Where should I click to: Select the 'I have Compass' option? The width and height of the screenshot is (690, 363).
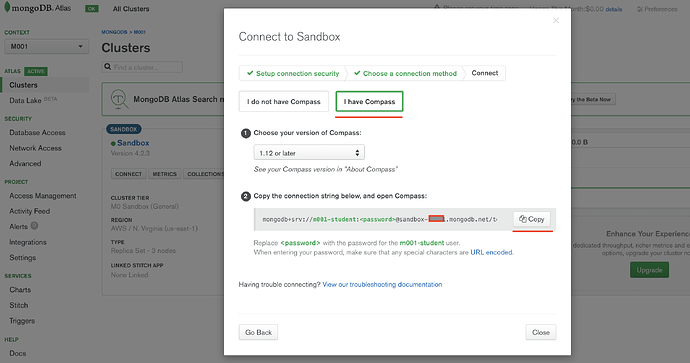369,102
